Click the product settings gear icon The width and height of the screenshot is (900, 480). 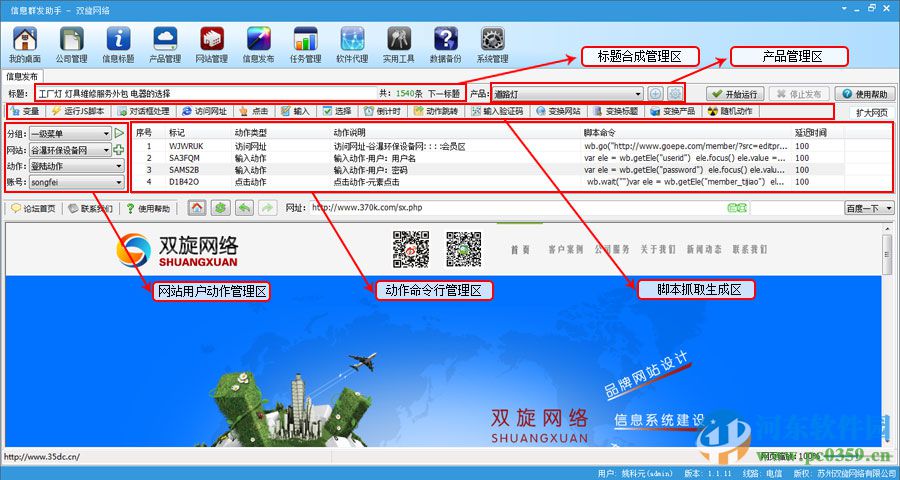[x=675, y=94]
